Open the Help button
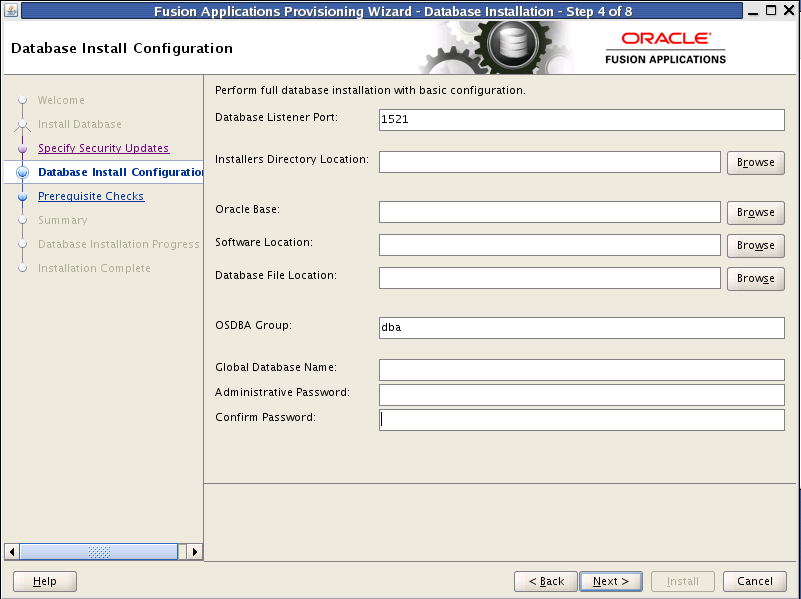The height and width of the screenshot is (599, 801). (45, 581)
